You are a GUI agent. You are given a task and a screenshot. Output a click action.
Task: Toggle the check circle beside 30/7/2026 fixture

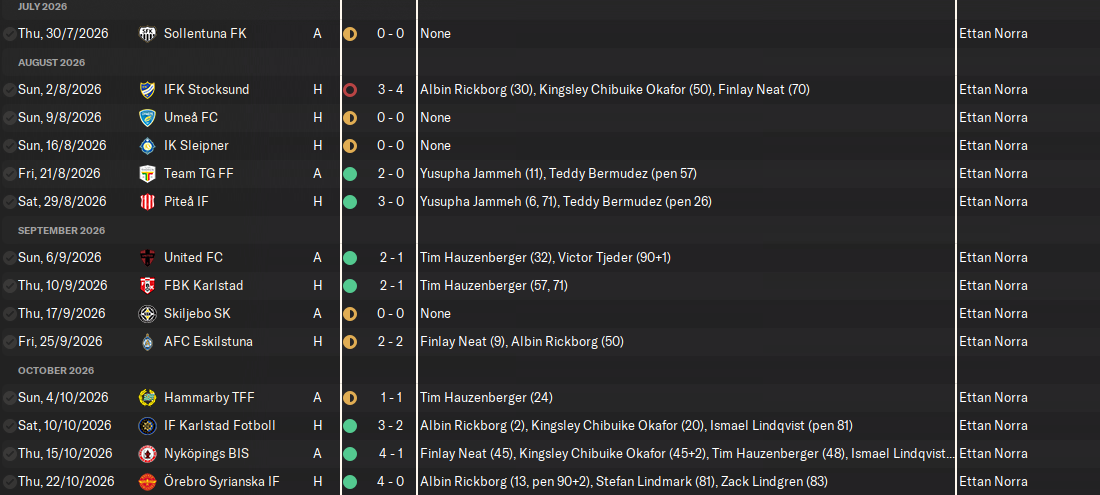point(9,33)
